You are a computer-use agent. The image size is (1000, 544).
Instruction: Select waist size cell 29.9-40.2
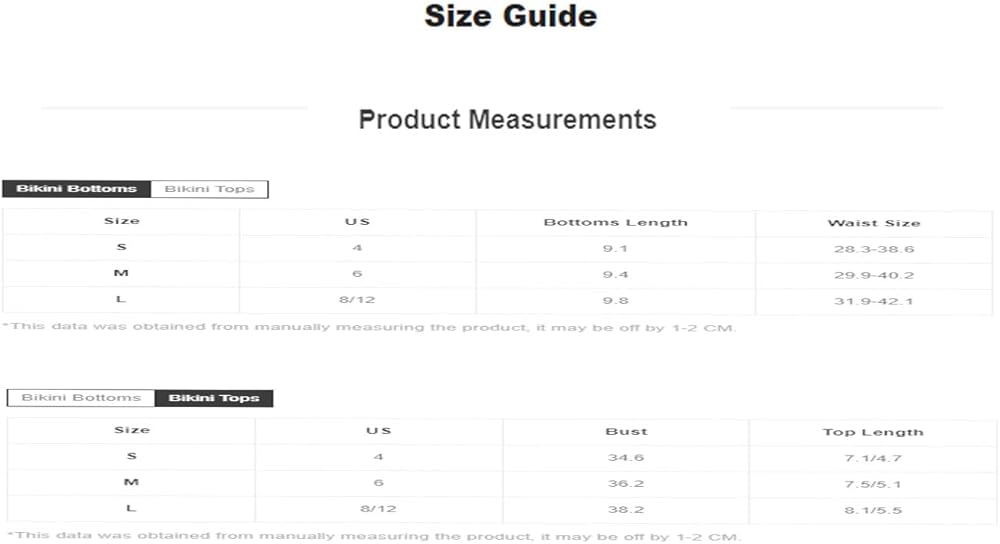tap(873, 275)
